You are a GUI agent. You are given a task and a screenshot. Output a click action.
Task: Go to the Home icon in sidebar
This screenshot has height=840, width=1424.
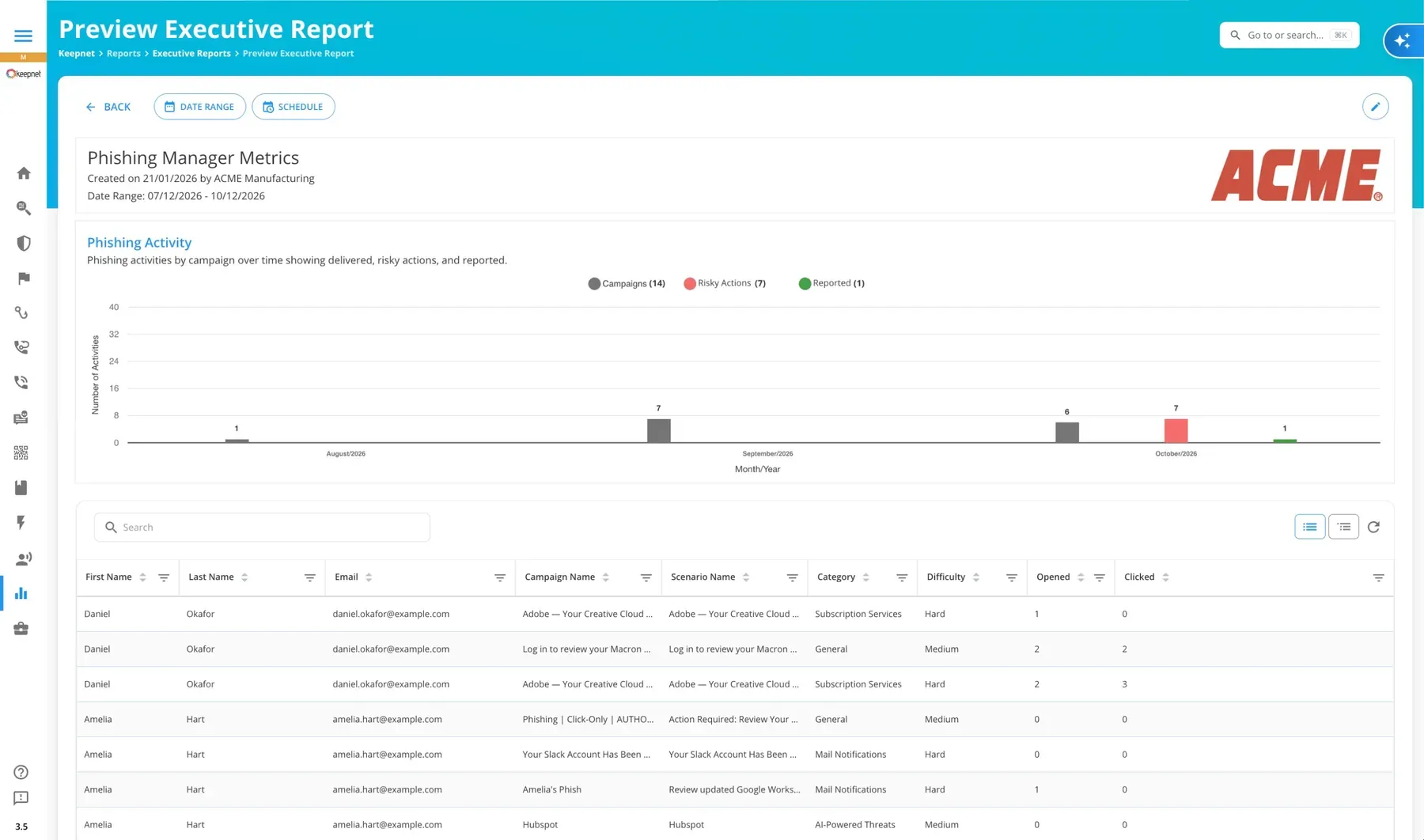click(24, 173)
